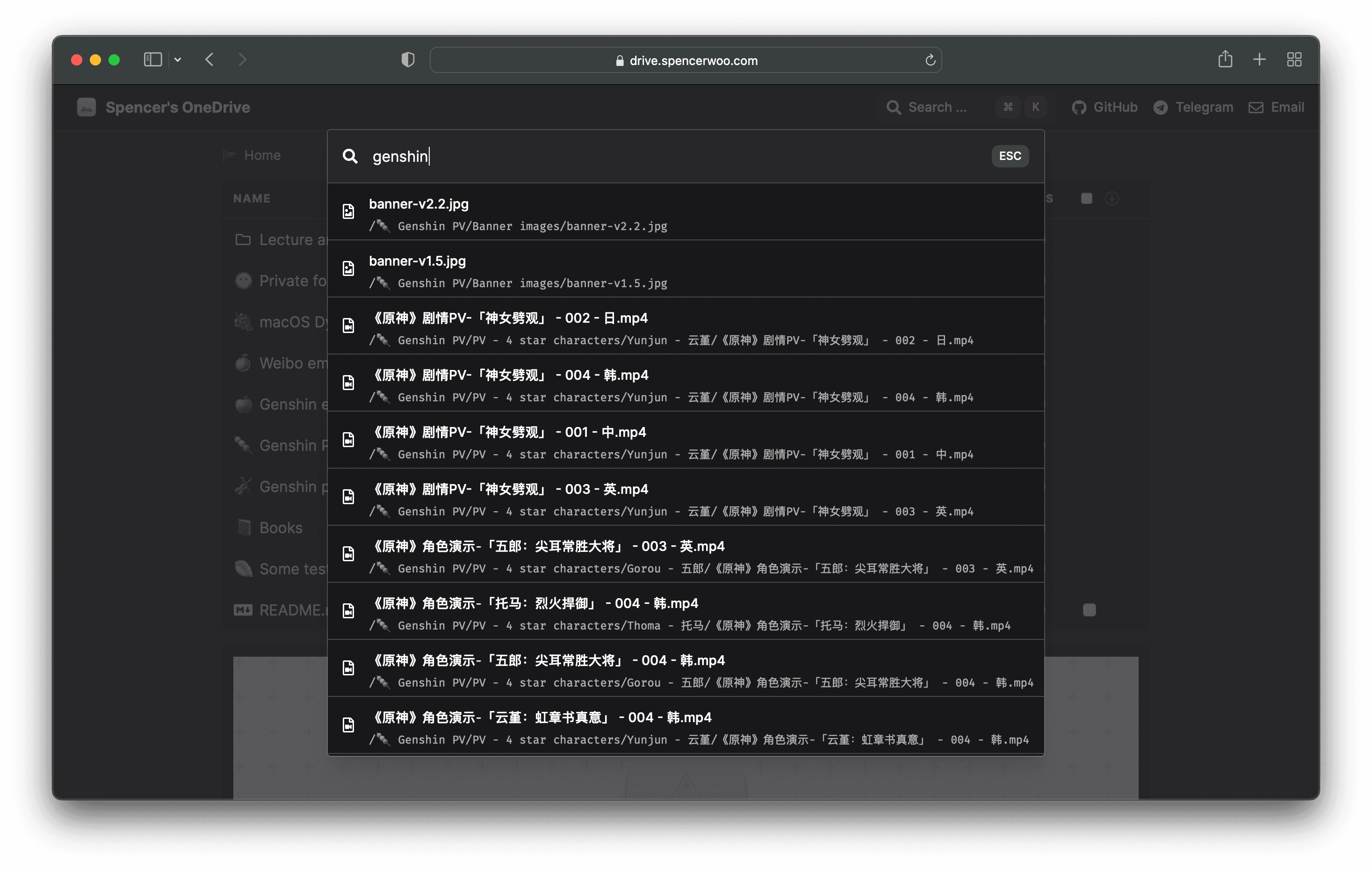This screenshot has height=869, width=1372.
Task: Click Spencer's OneDrive logo icon
Action: 86,107
